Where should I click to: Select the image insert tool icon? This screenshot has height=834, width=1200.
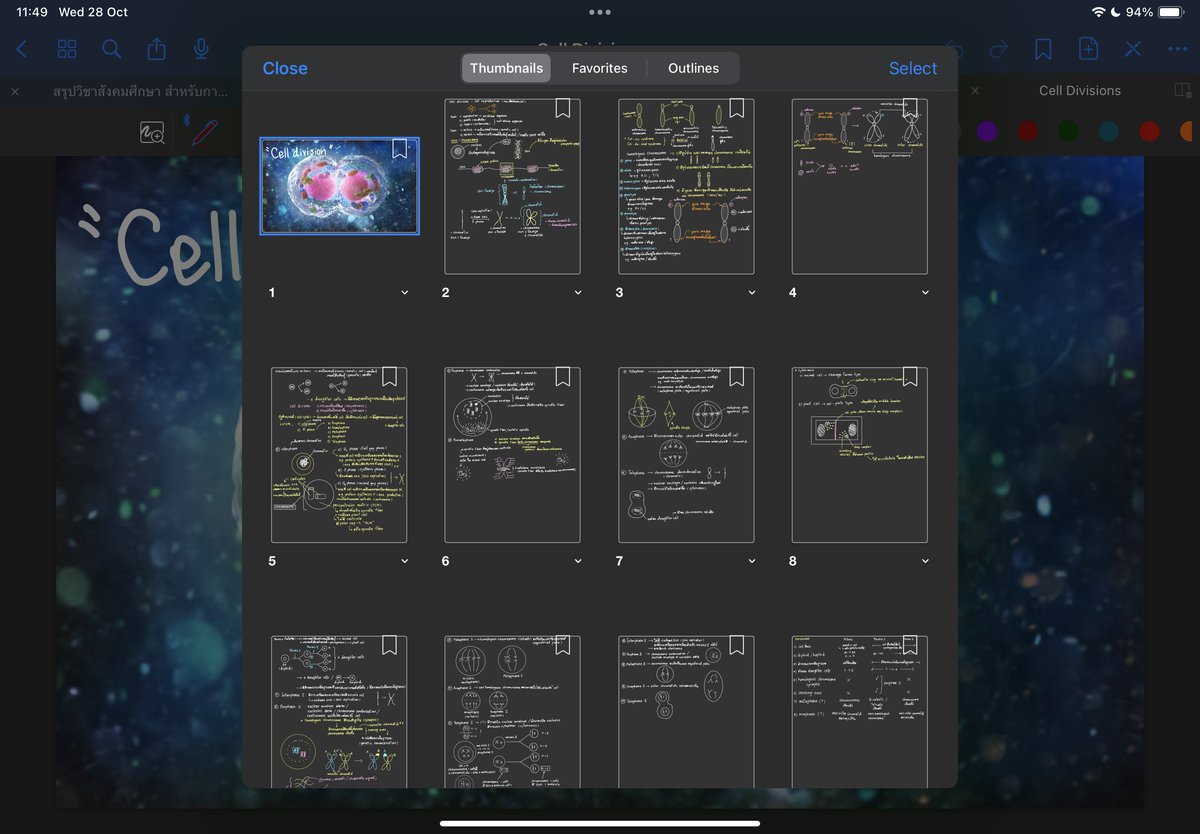[152, 132]
